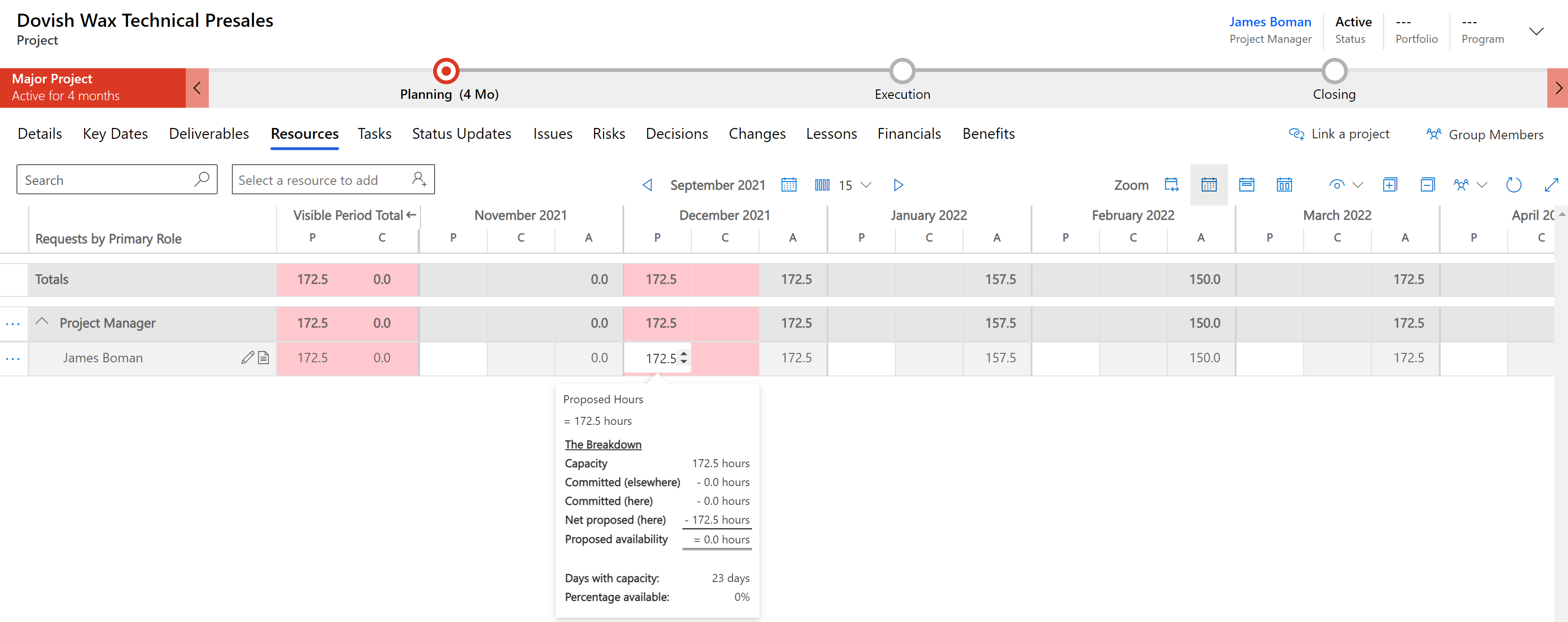1568x622 pixels.
Task: Select the week view zoom calendar icon
Action: 1247,184
